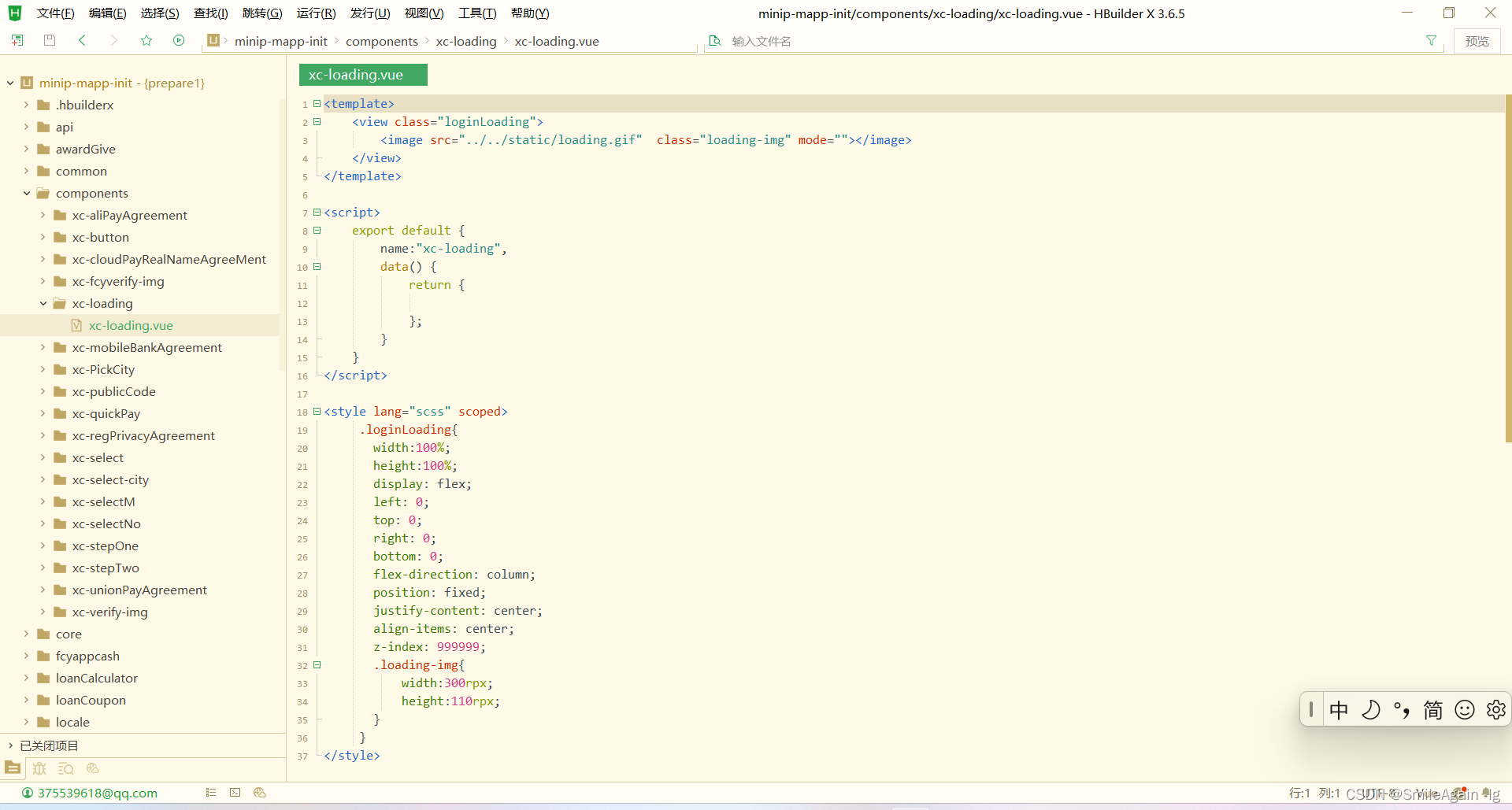Click the 预览 preview button
Viewport: 1512px width, 810px height.
tap(1477, 41)
